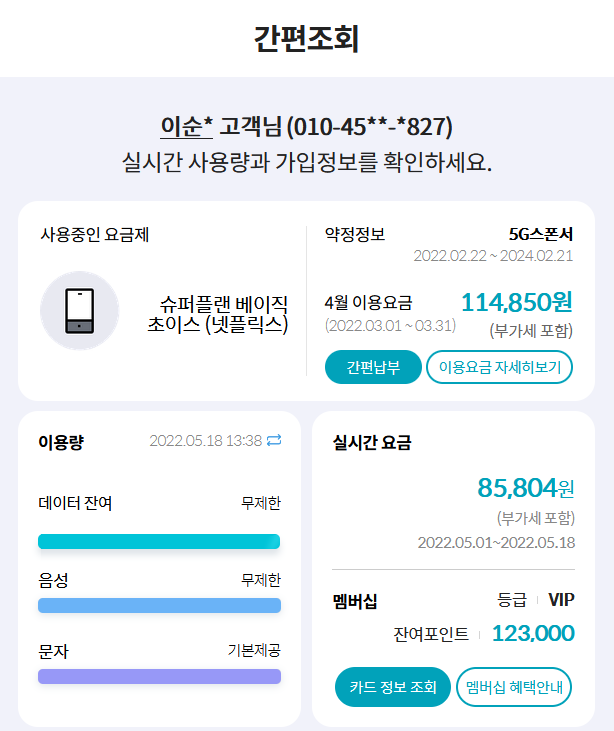The image size is (614, 731).
Task: Click the 슈퍼플랜 베이직 초이스 plan name
Action: [224, 314]
